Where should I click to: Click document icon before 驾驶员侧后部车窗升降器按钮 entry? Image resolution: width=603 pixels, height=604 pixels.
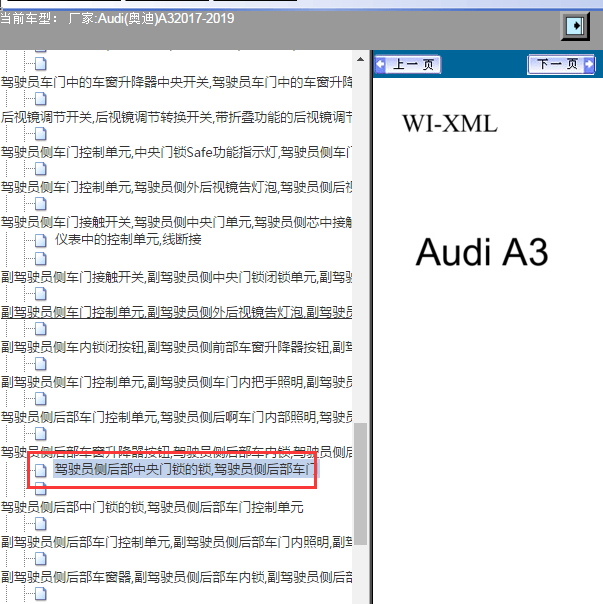click(40, 434)
